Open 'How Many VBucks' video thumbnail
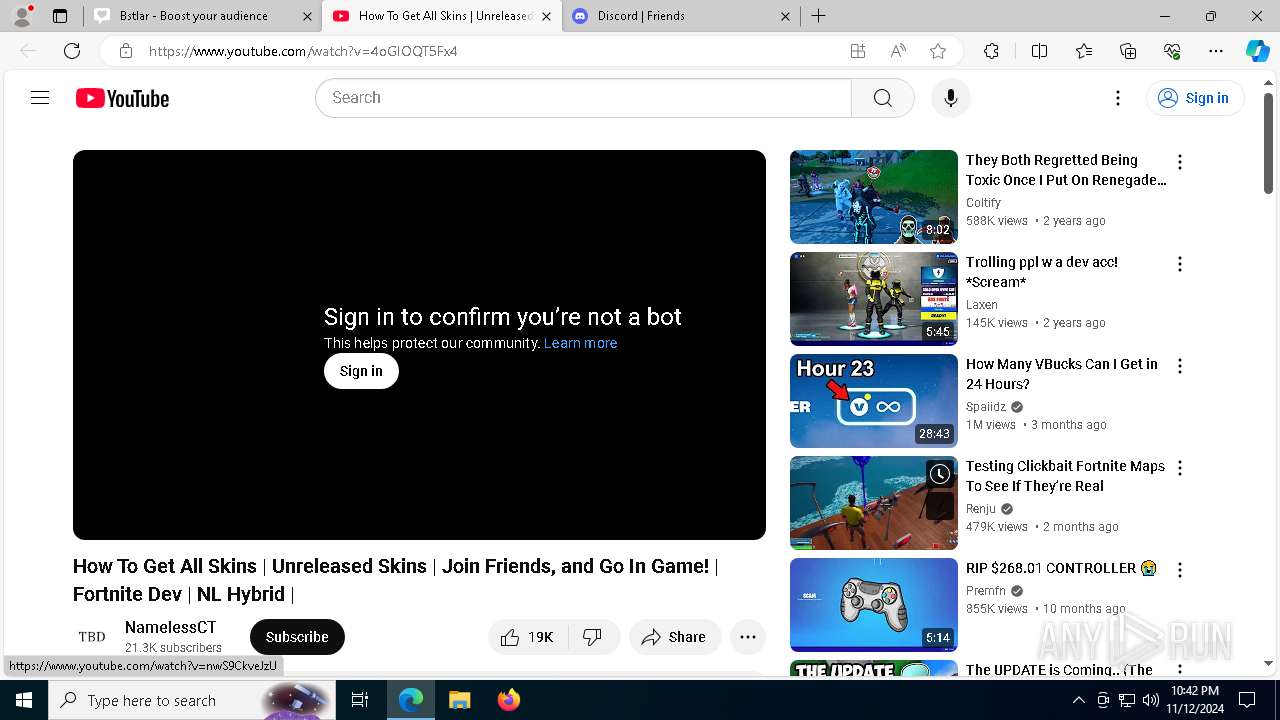The image size is (1280, 720). pyautogui.click(x=874, y=401)
